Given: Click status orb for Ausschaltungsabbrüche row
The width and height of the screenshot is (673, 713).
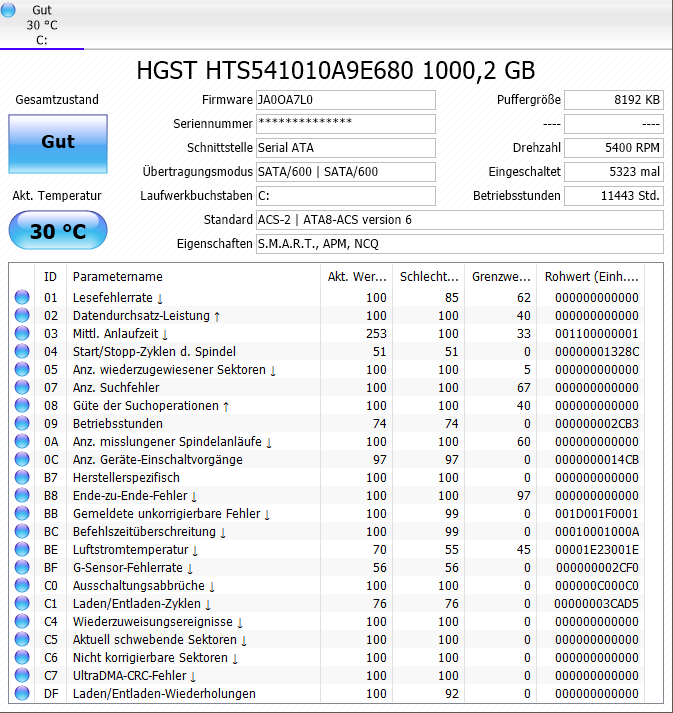Looking at the screenshot, I should (22, 585).
